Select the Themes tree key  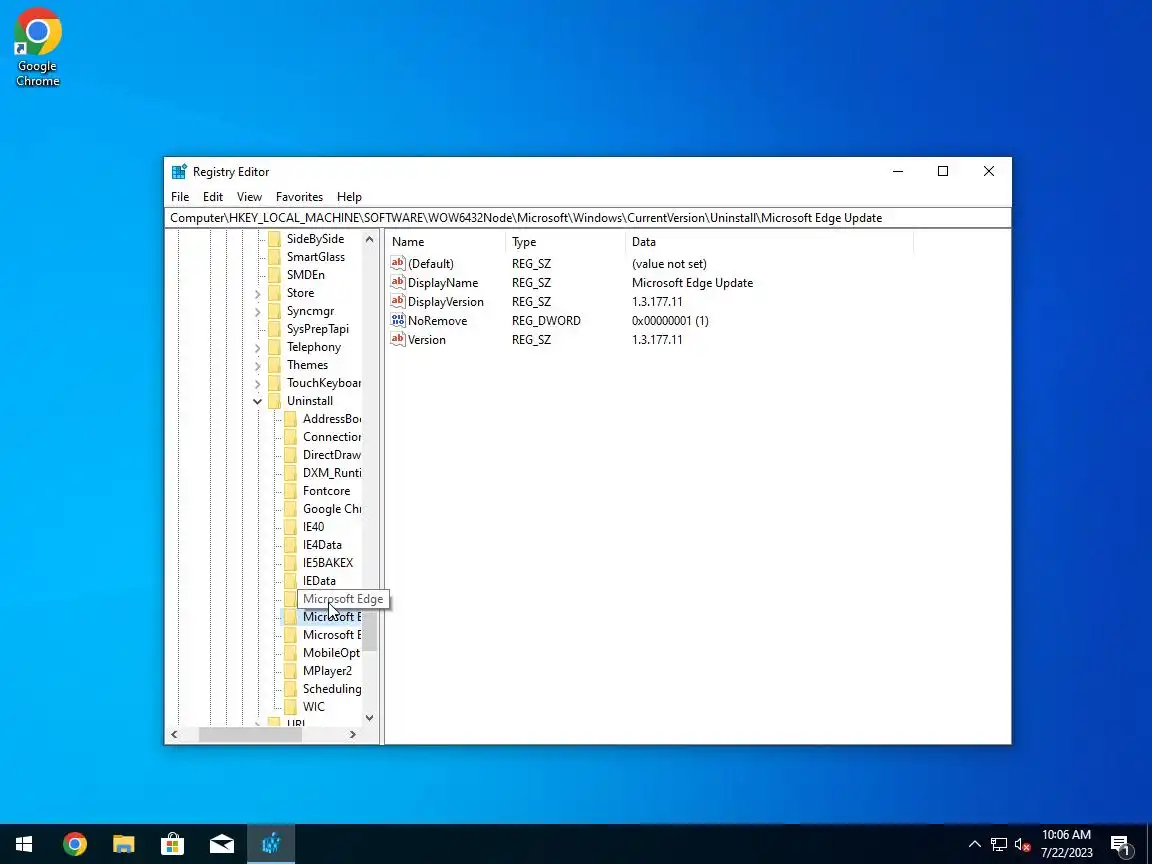(307, 365)
